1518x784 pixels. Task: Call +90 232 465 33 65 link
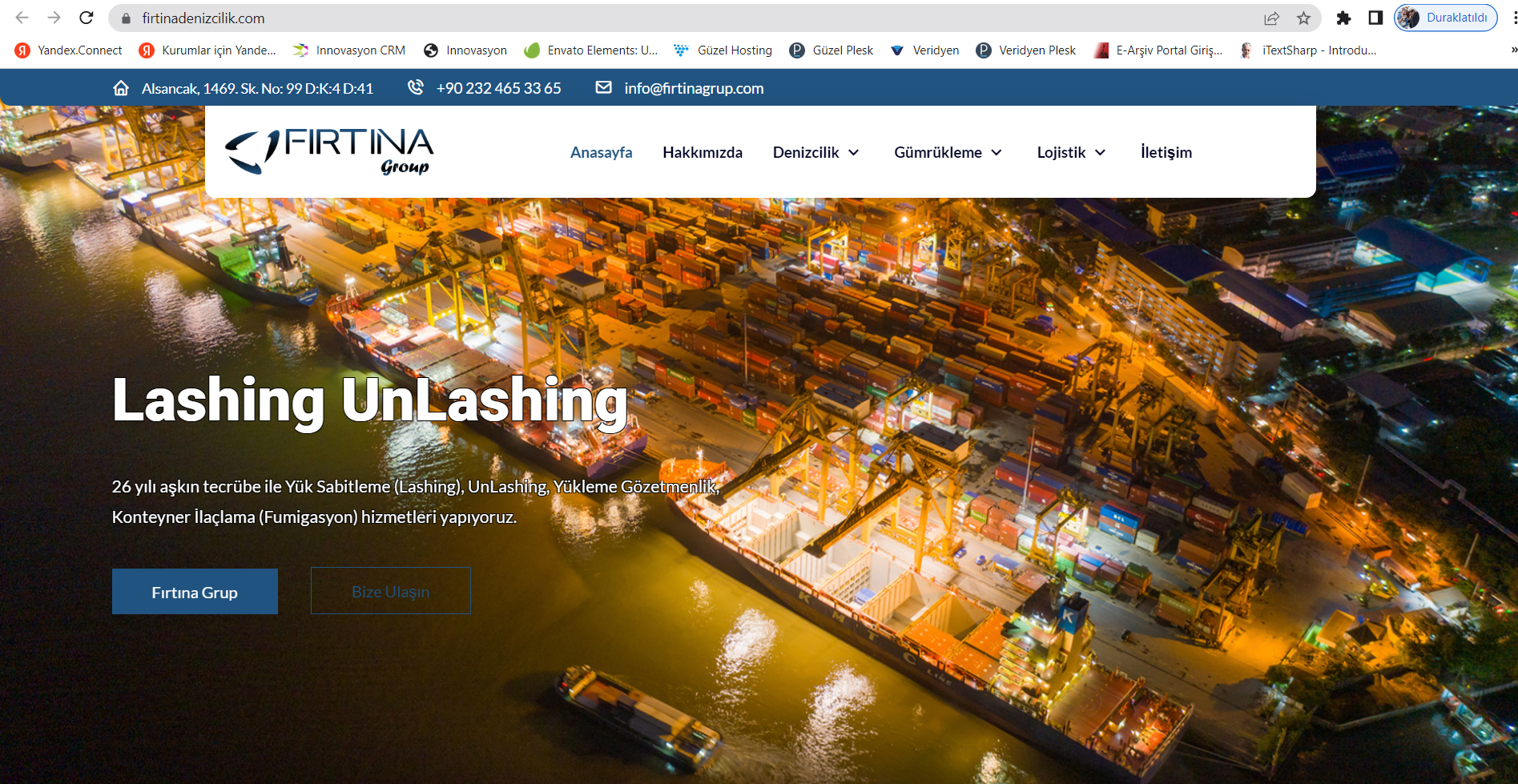pyautogui.click(x=498, y=88)
